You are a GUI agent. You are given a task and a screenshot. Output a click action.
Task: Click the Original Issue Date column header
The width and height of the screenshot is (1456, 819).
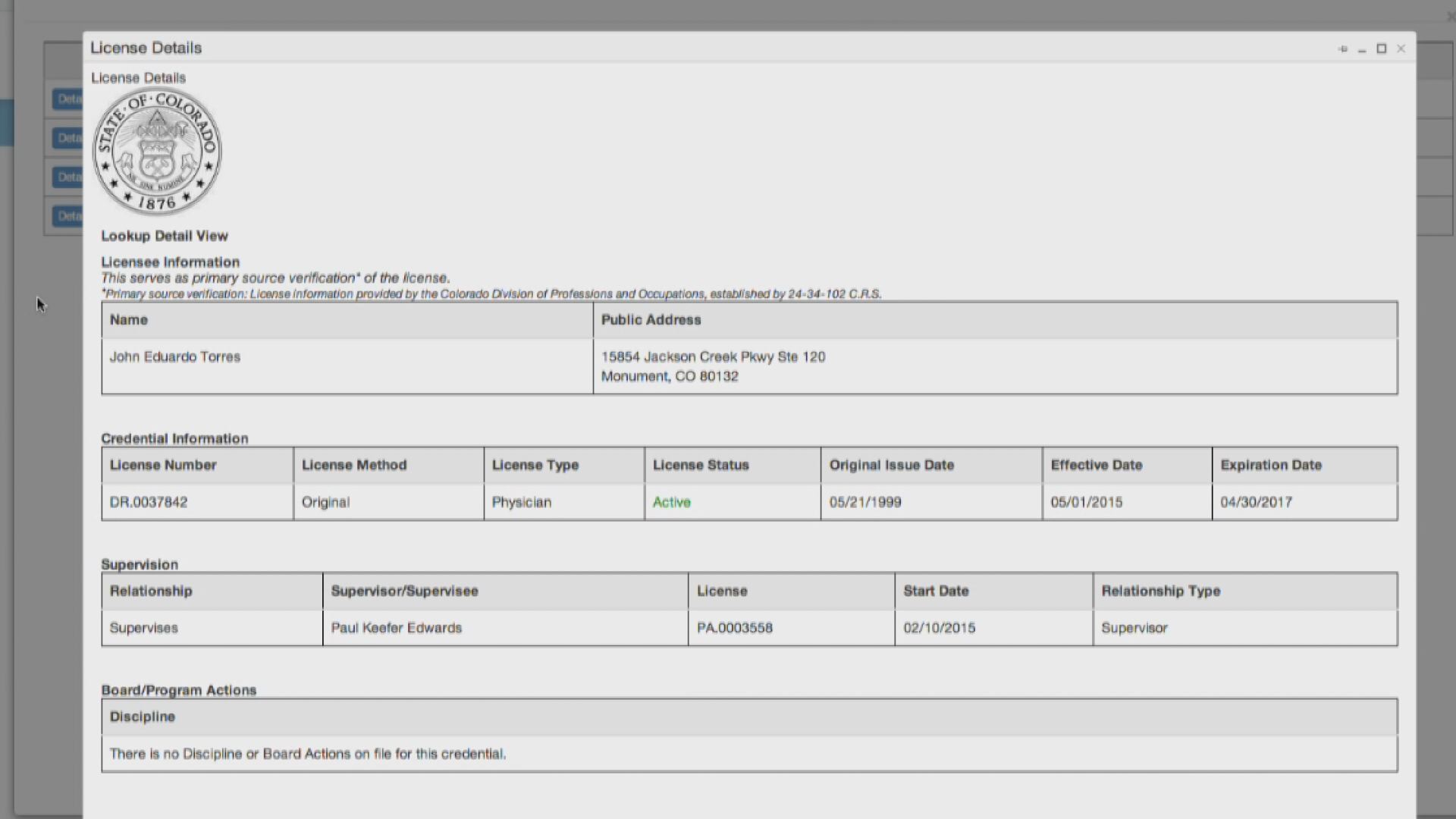click(x=892, y=465)
